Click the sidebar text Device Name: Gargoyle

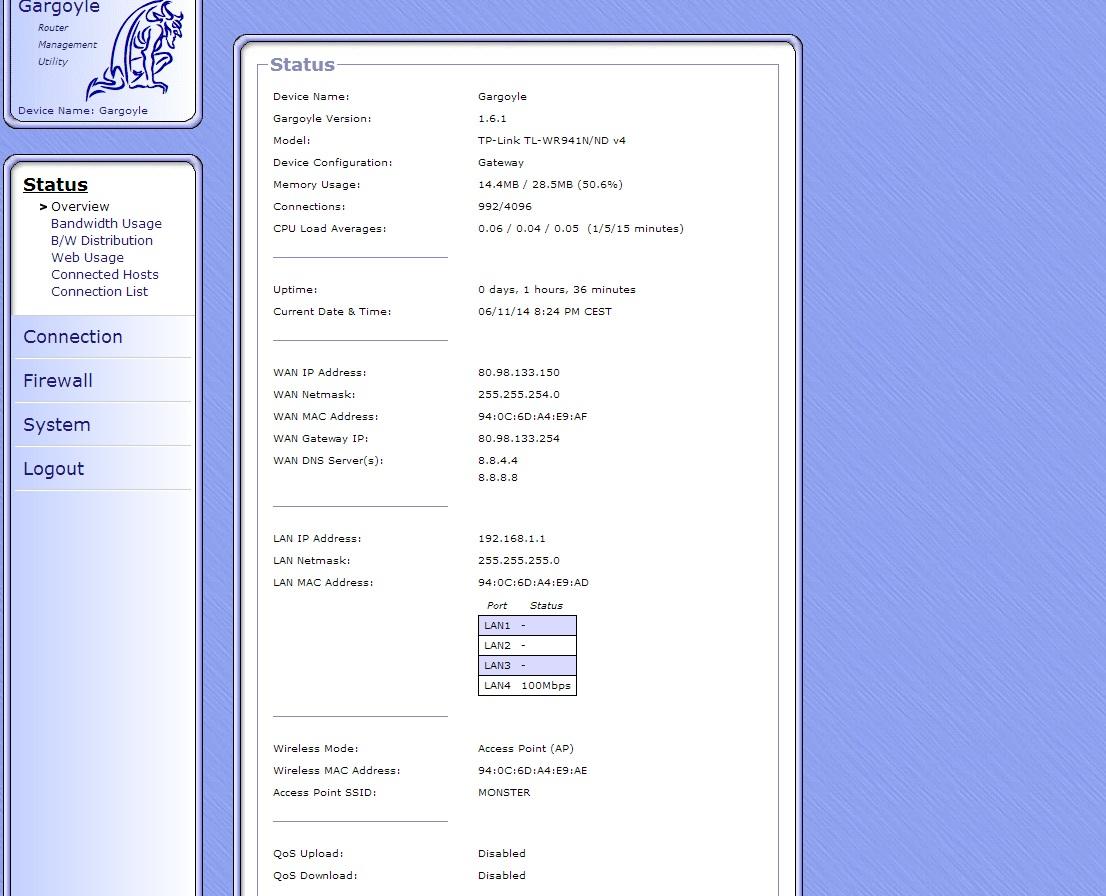tap(83, 110)
